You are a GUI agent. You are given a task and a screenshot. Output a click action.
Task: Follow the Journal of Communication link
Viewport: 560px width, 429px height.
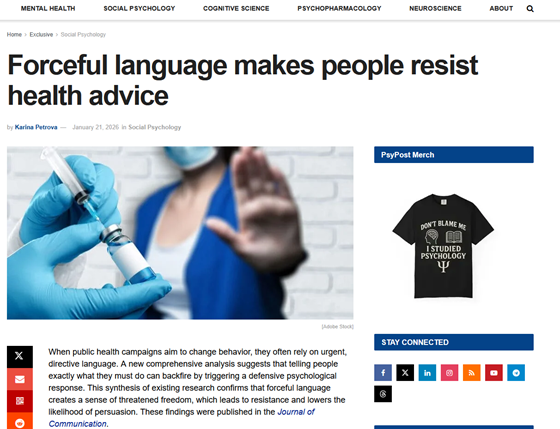pos(181,418)
